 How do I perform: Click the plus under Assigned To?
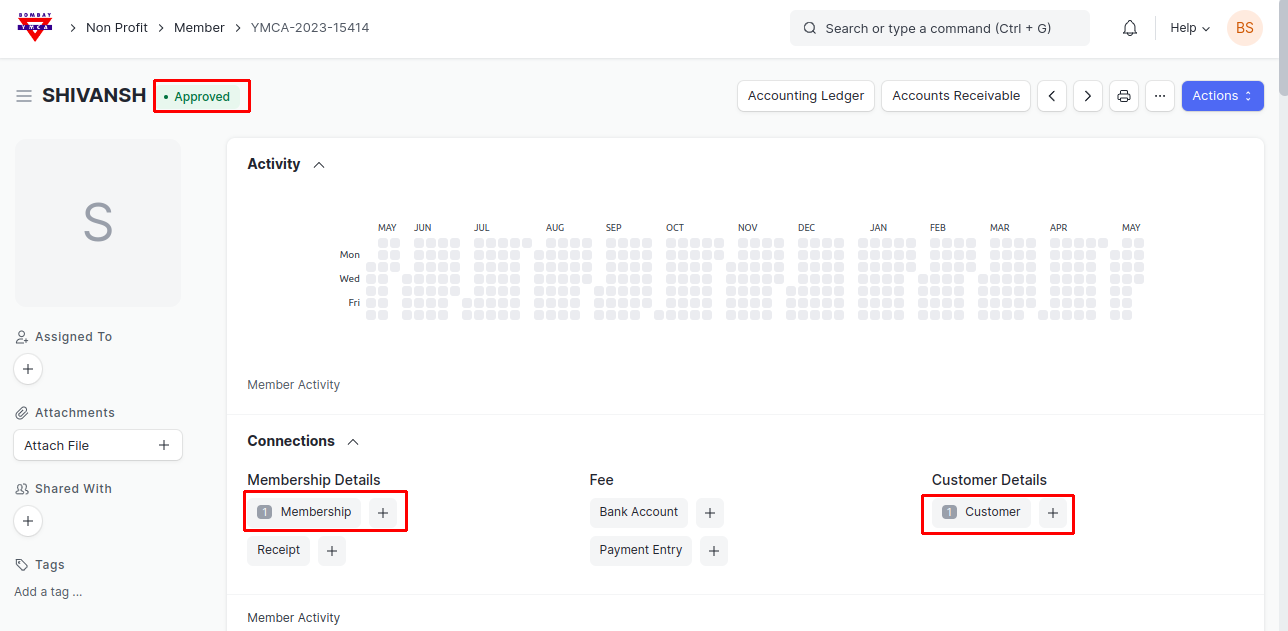click(28, 369)
